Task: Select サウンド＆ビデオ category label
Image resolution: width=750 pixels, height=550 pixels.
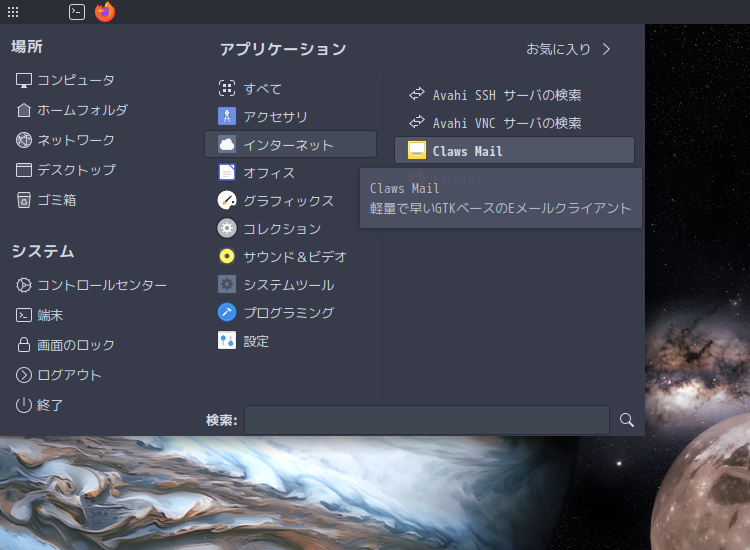Action: [295, 257]
